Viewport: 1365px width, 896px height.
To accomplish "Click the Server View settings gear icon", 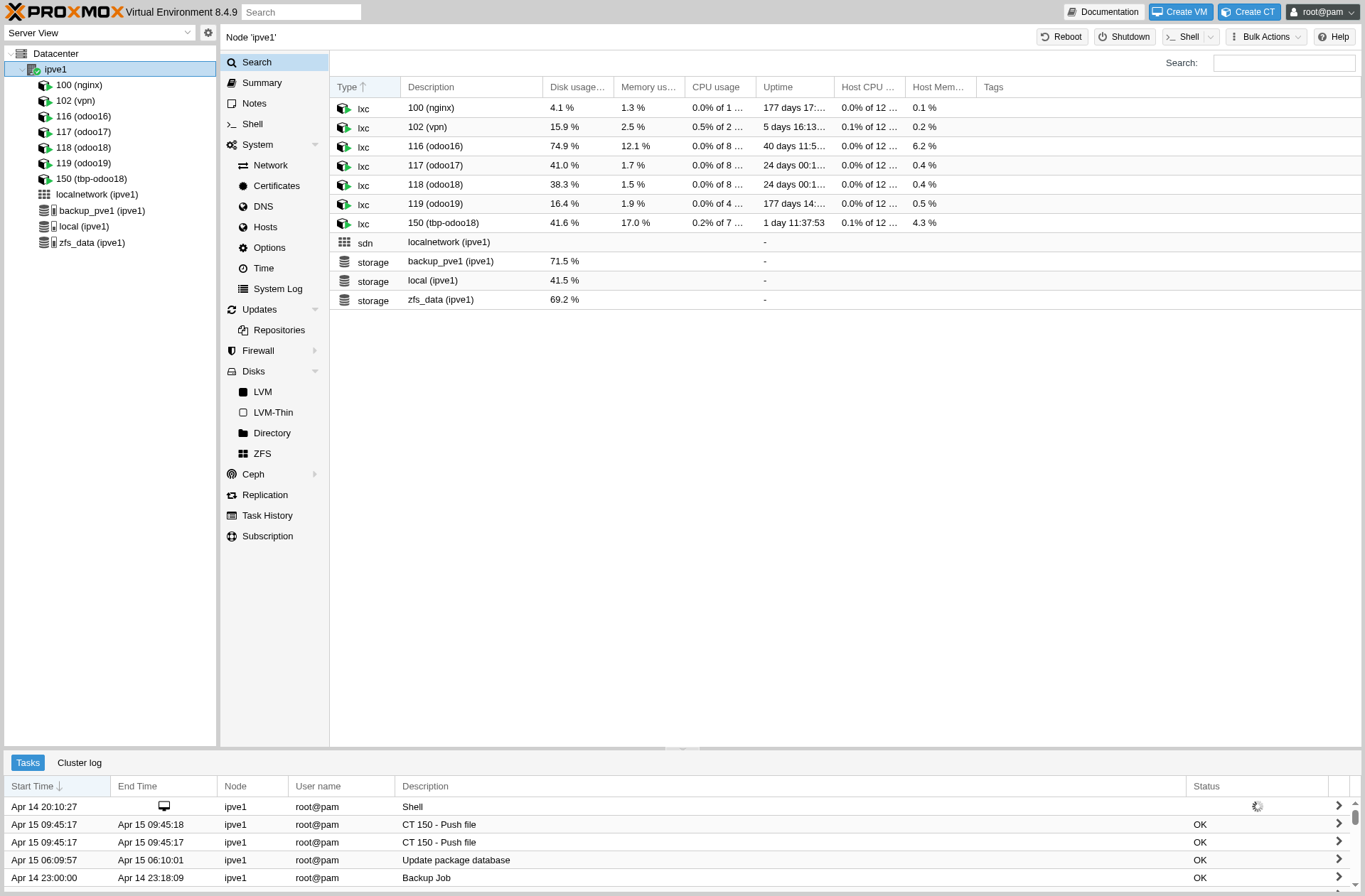I will click(x=208, y=33).
